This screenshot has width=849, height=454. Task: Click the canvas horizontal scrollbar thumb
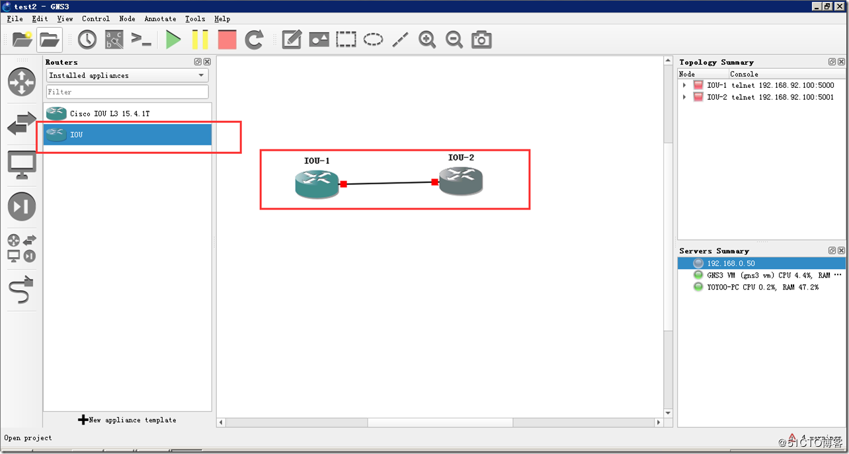tap(438, 422)
